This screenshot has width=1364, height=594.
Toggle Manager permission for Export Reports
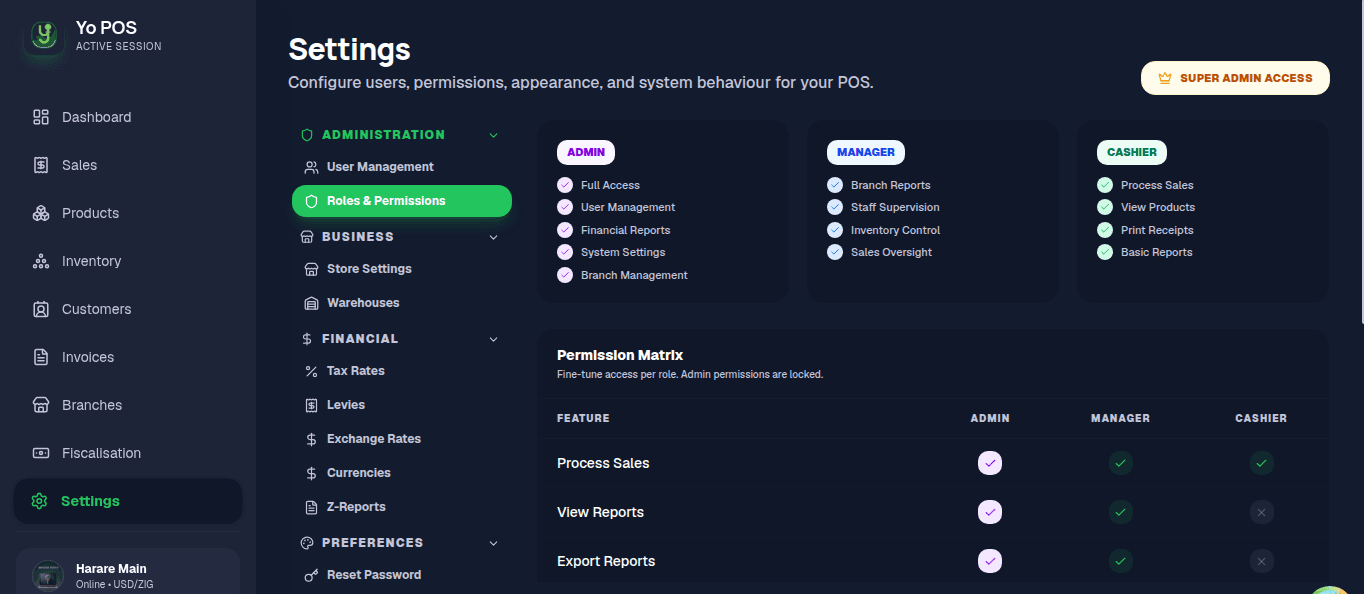point(1120,561)
